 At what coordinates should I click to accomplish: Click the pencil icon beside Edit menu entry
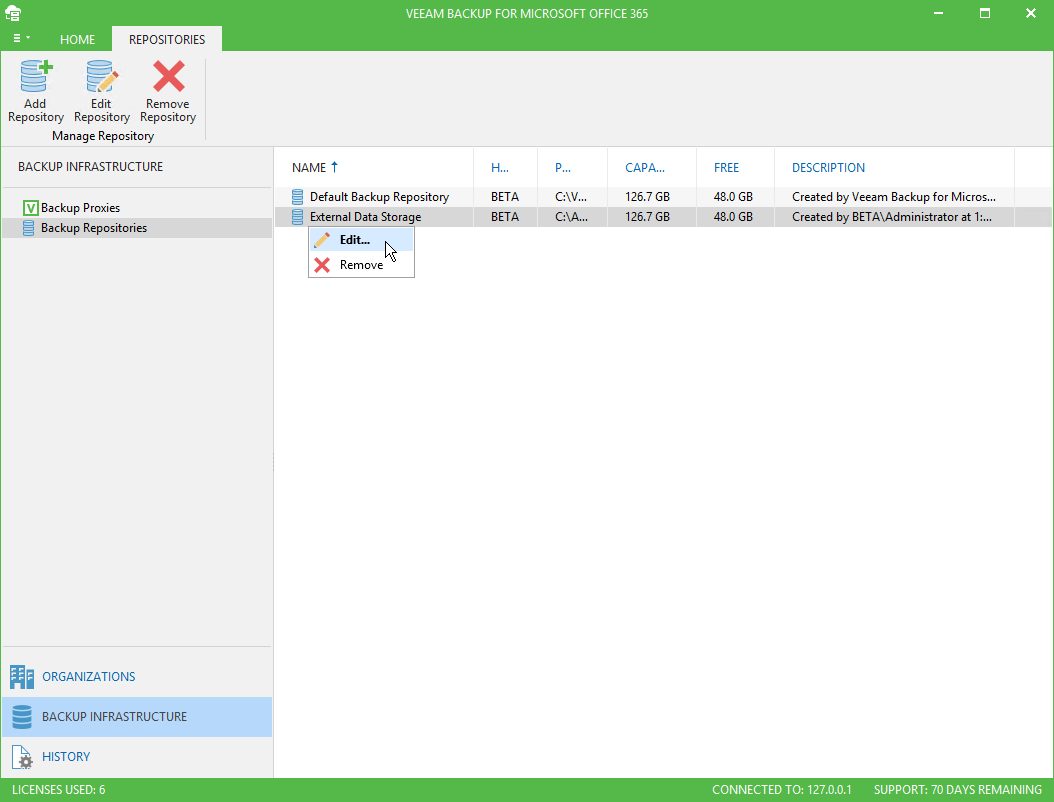(x=322, y=240)
